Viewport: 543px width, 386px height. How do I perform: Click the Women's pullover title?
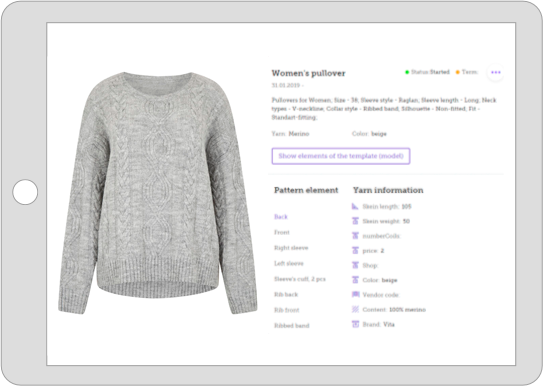click(x=308, y=73)
